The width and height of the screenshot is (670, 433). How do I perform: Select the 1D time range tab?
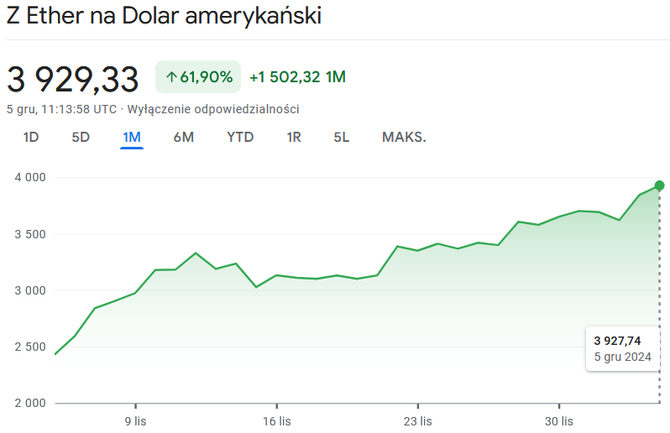[x=31, y=137]
